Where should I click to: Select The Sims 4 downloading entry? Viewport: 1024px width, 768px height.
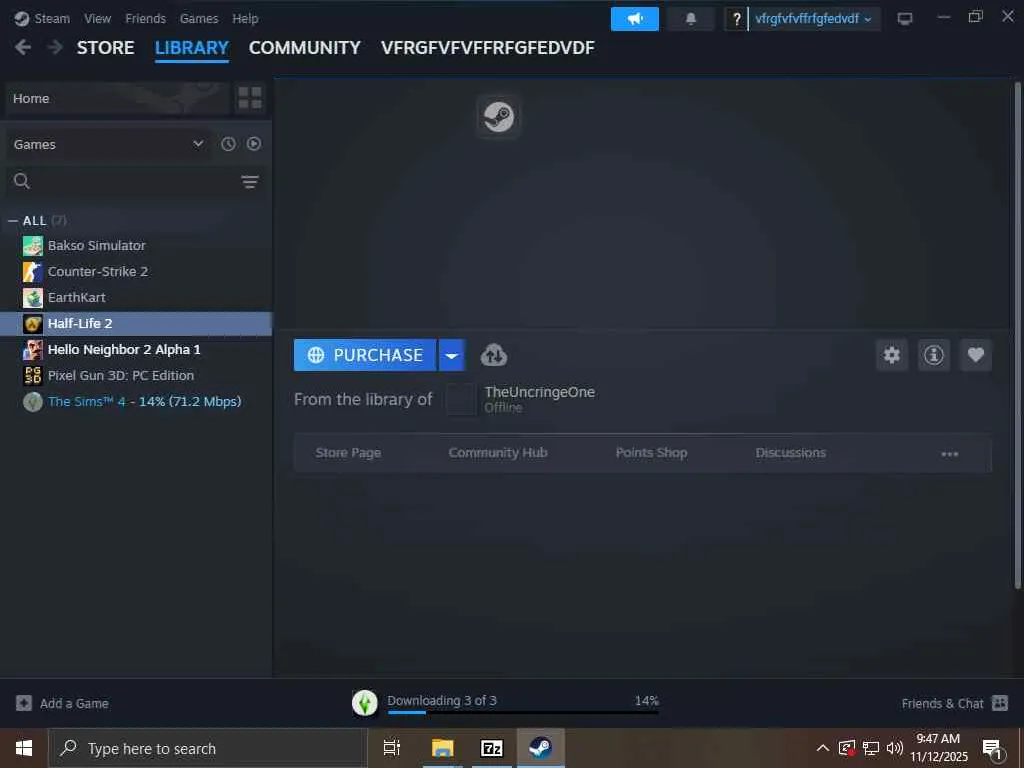136,402
